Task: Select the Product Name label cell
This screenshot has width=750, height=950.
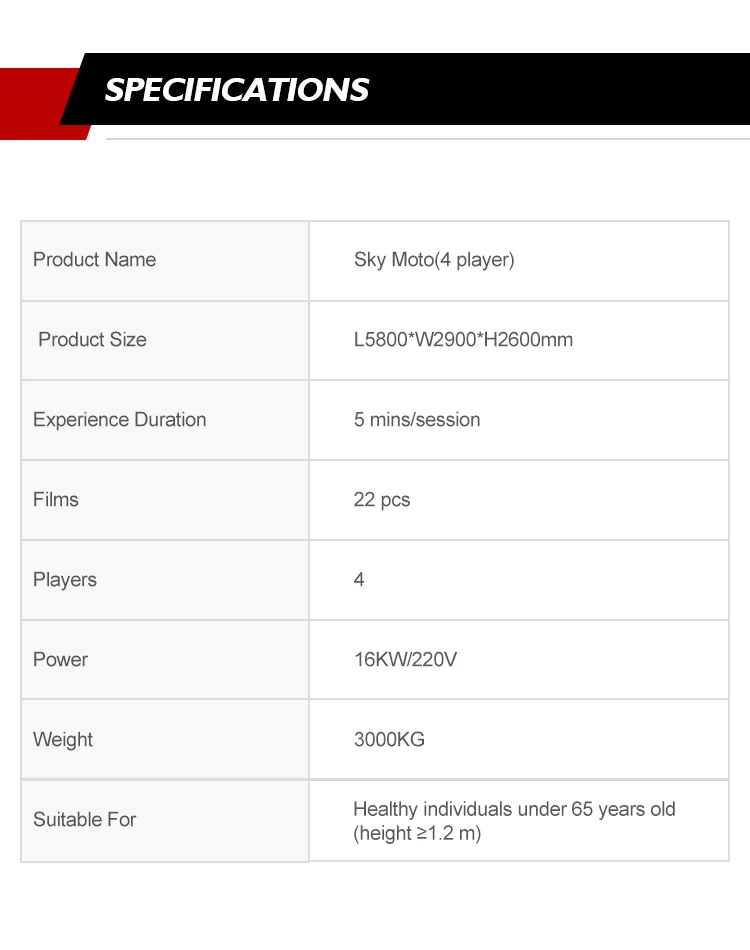Action: [x=165, y=261]
